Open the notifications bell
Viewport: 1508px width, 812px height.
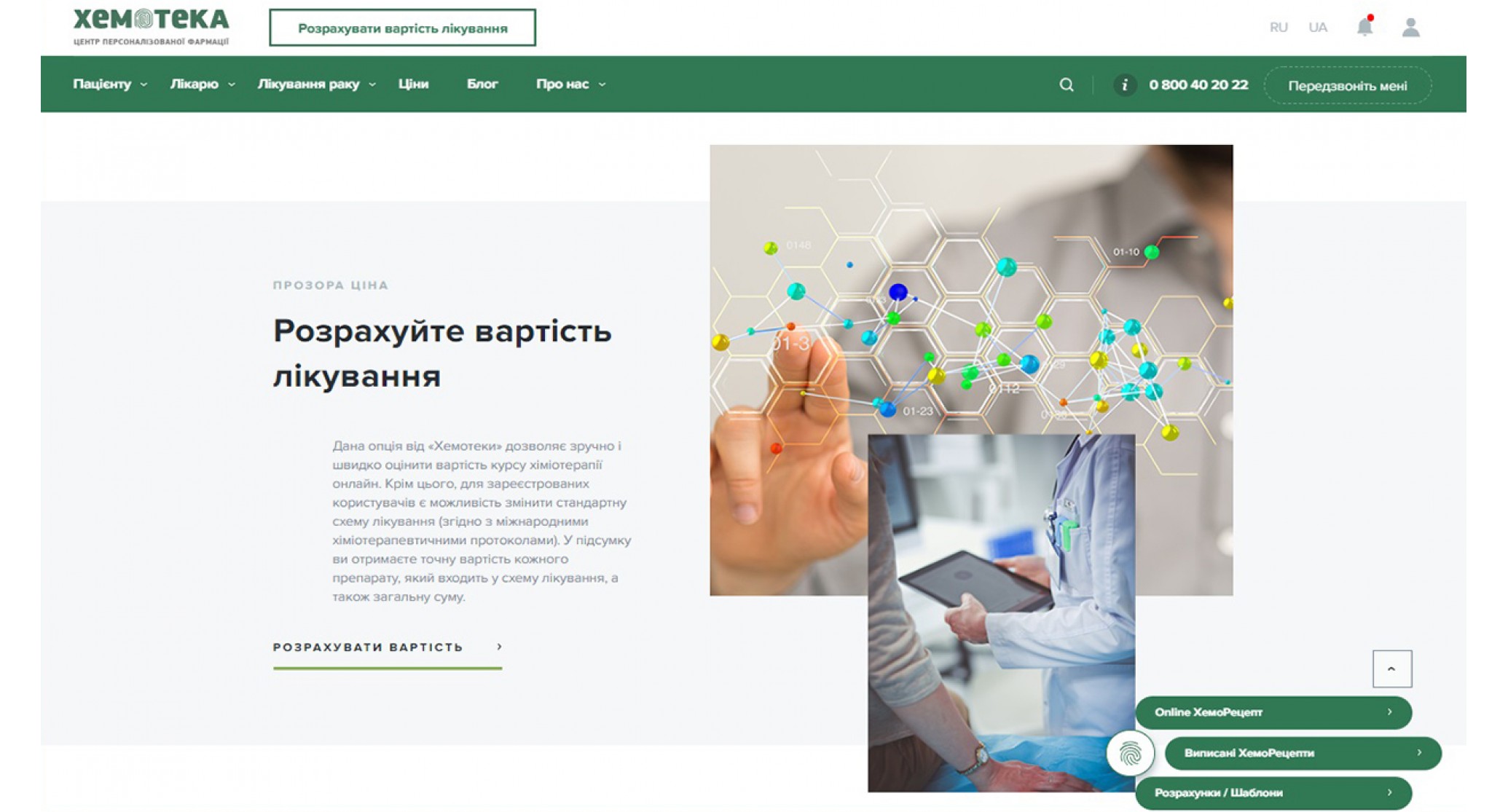coord(1364,27)
